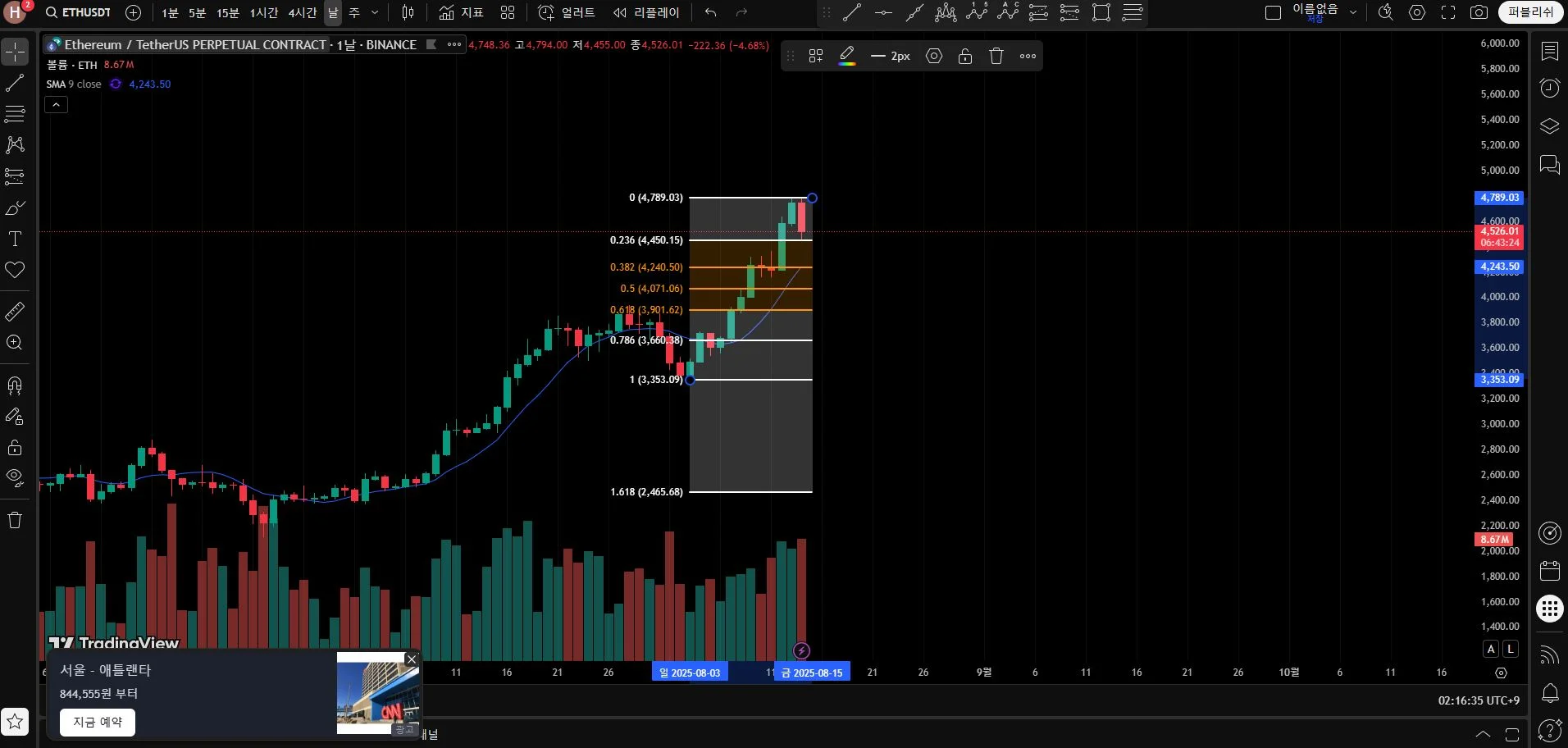Undo the last chart action
The height and width of the screenshot is (748, 1568).
click(711, 12)
